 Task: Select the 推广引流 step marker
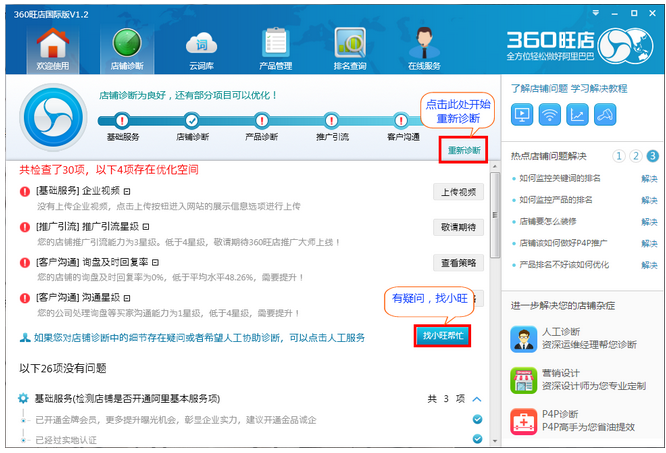pos(331,121)
